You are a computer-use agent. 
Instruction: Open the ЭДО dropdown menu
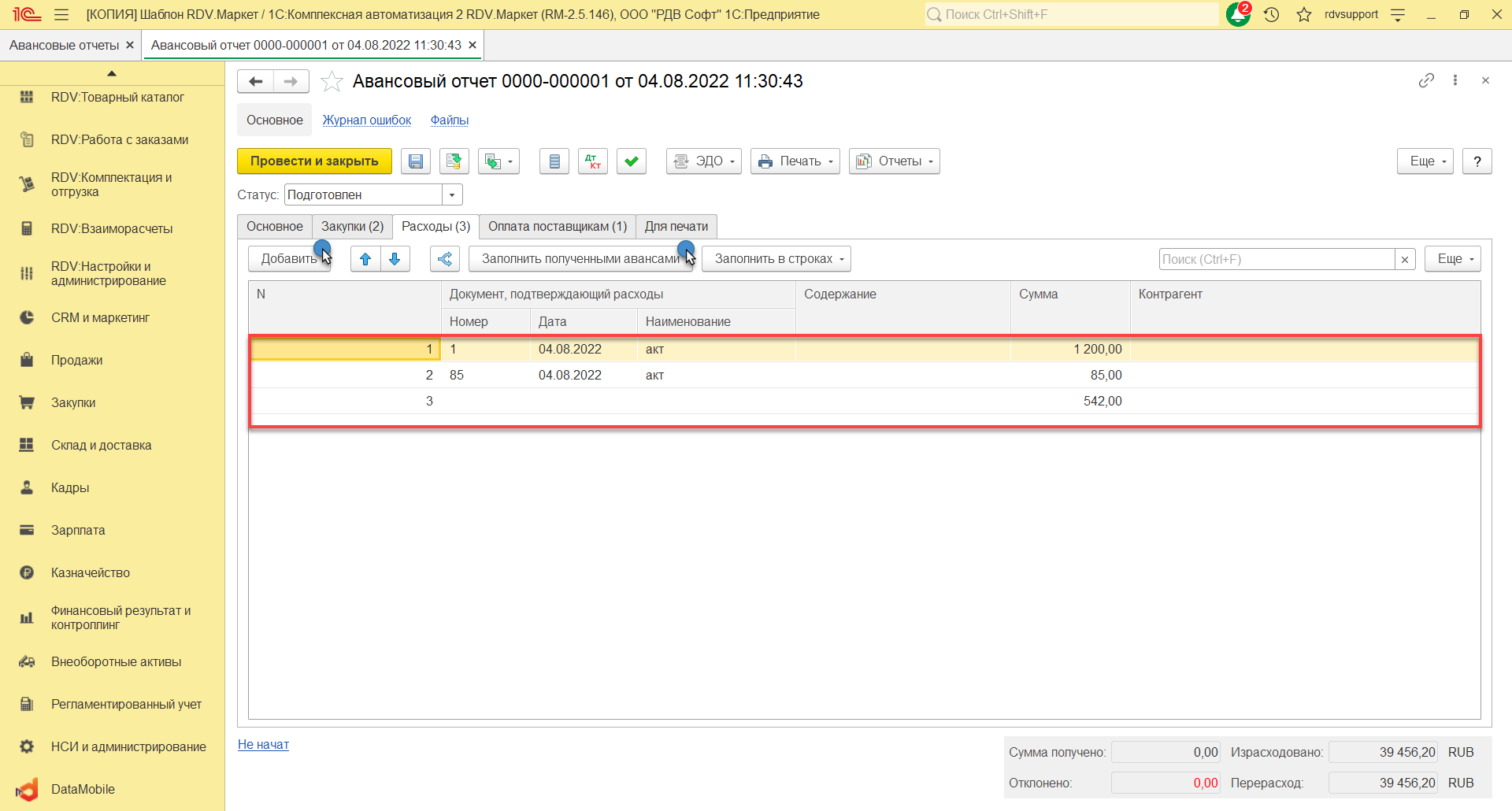click(x=703, y=161)
